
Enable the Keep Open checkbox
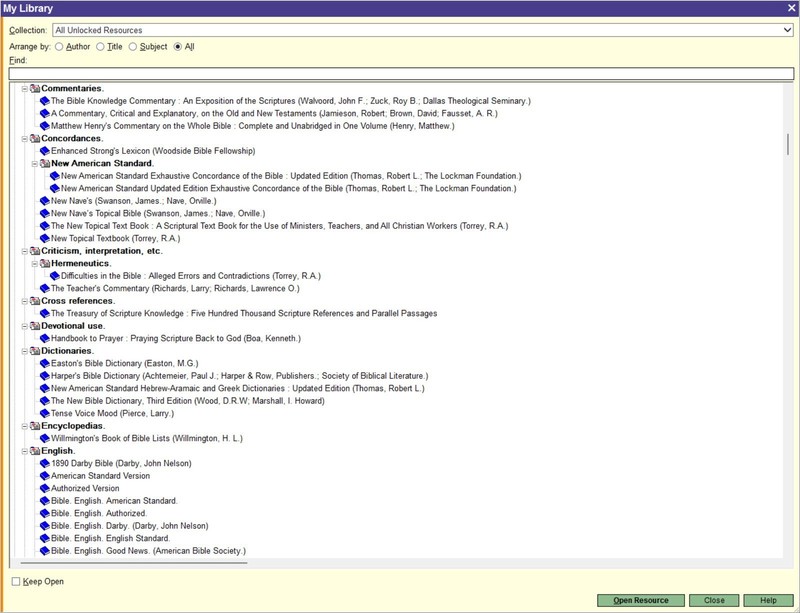point(16,581)
